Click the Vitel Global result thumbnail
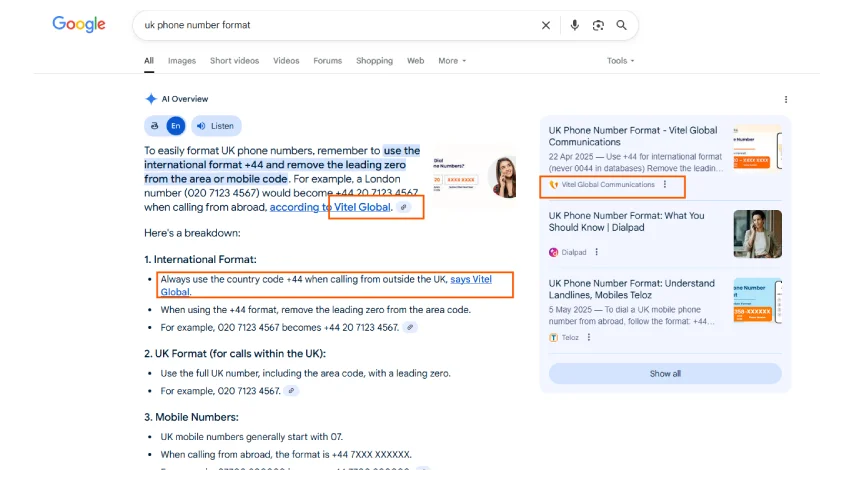 point(757,148)
